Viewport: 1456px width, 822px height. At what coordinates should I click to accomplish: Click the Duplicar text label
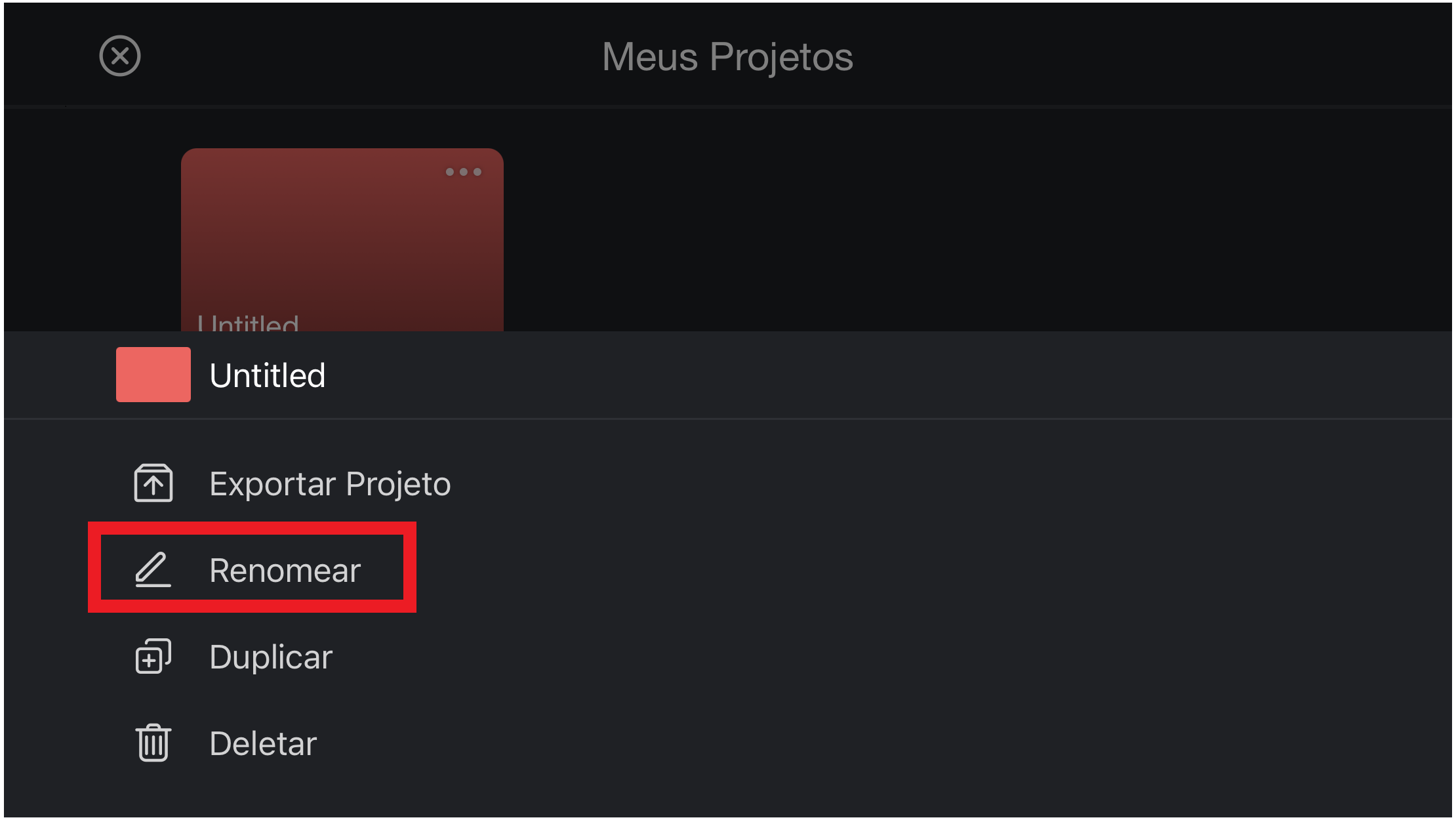click(x=271, y=657)
